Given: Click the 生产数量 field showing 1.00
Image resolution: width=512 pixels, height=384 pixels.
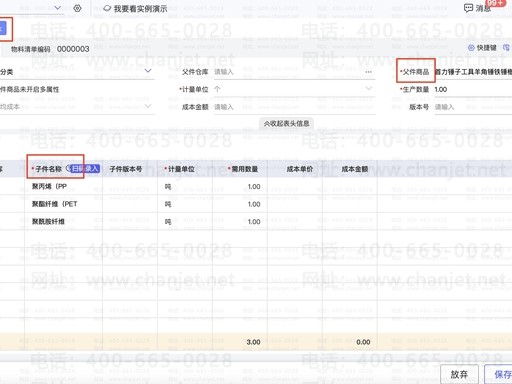Looking at the screenshot, I should pyautogui.click(x=473, y=89).
